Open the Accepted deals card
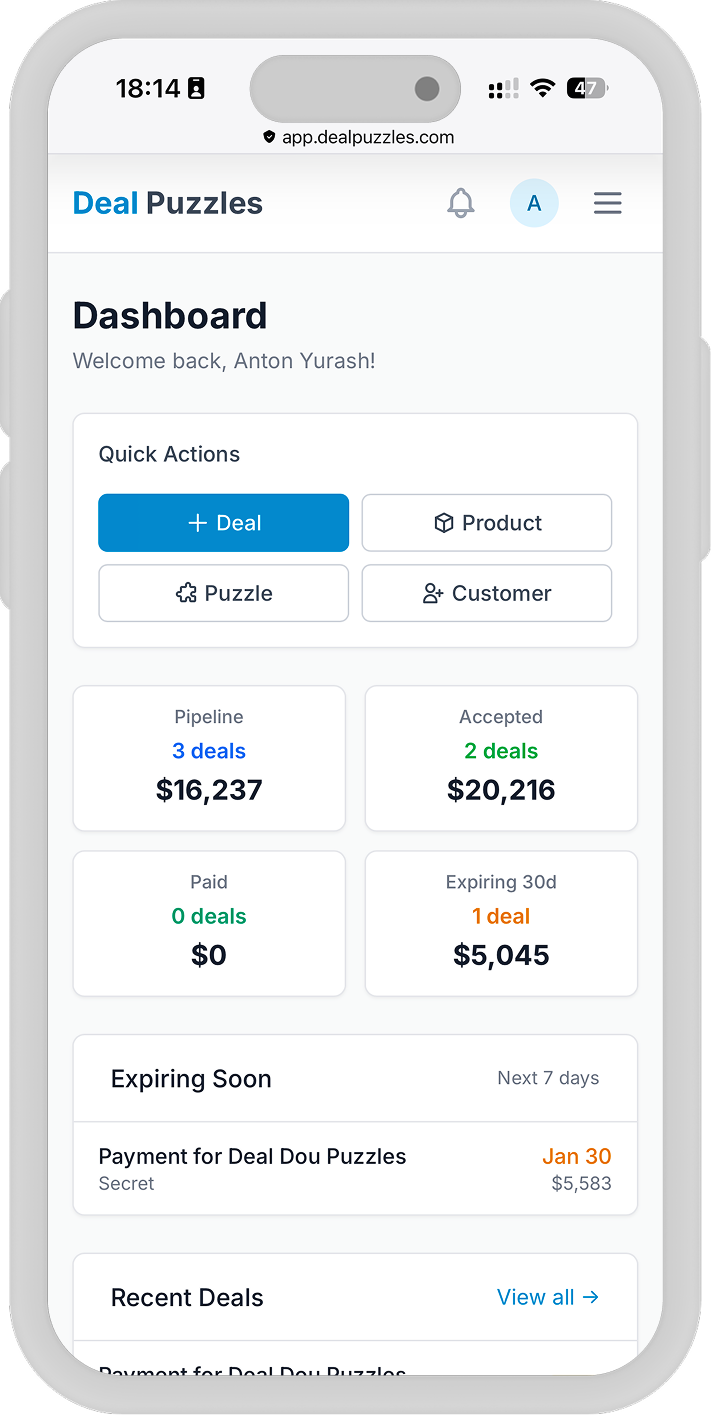This screenshot has height=1415, width=711. tap(501, 758)
